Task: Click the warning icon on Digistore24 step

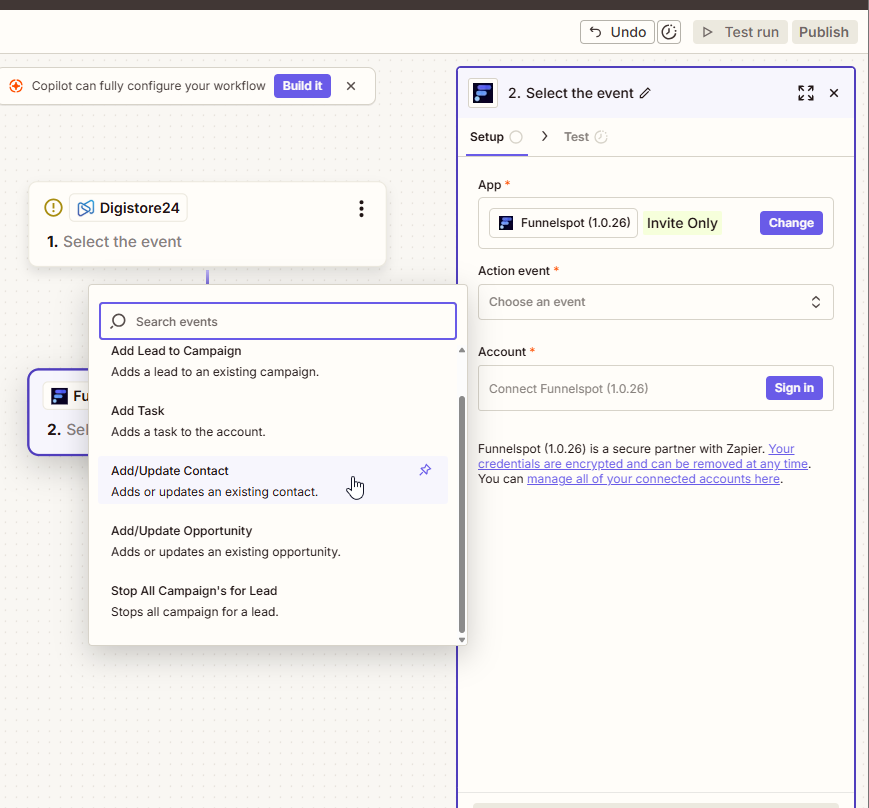Action: pyautogui.click(x=53, y=208)
